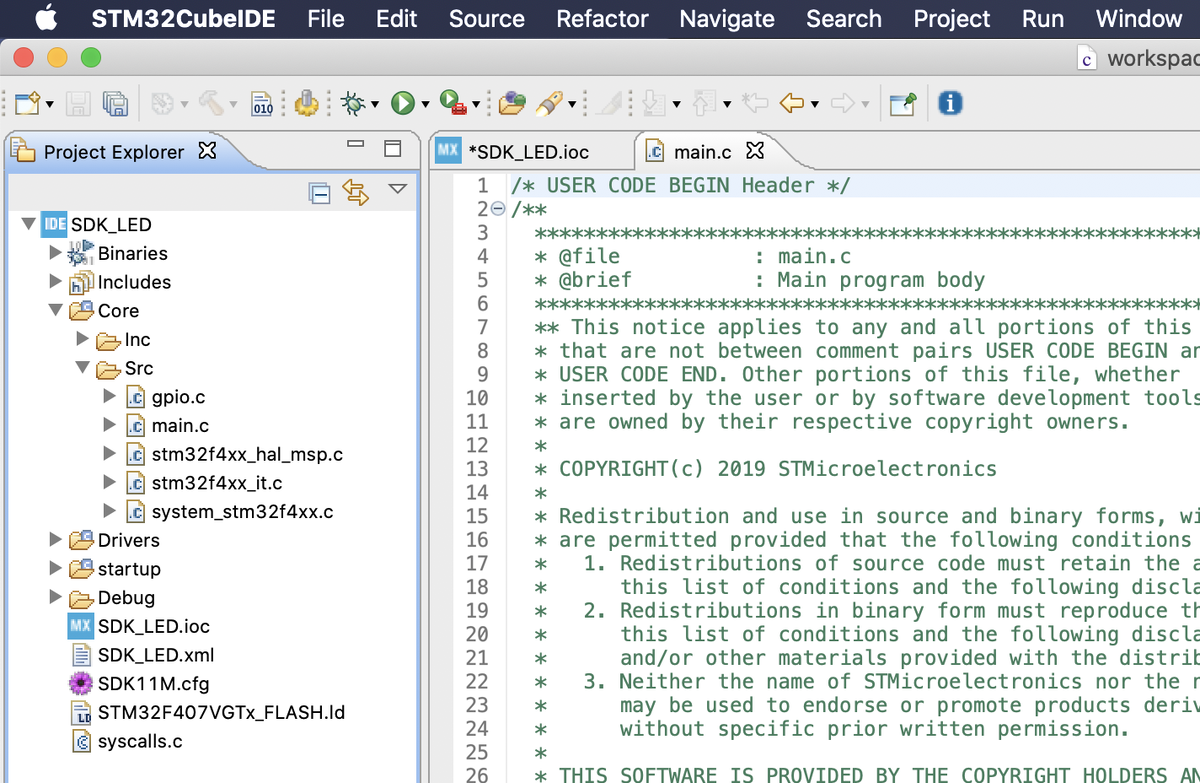Click the Next Annotation icon
This screenshot has height=783, width=1200.
point(653,103)
